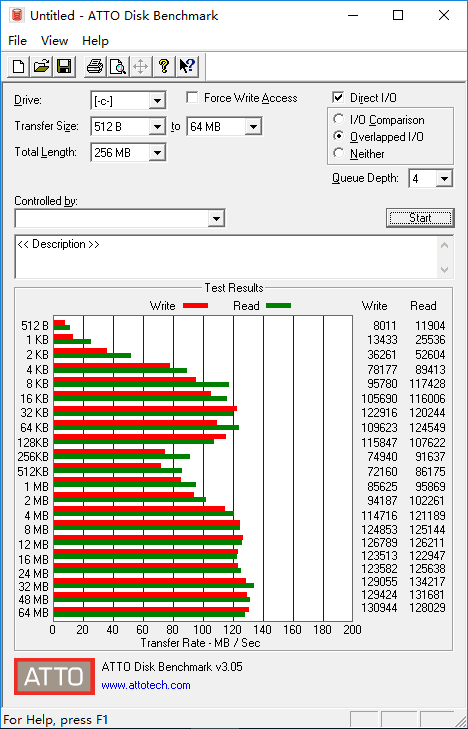This screenshot has height=729, width=468.
Task: Expand the 64 MB transfer size dropdown
Action: [253, 126]
